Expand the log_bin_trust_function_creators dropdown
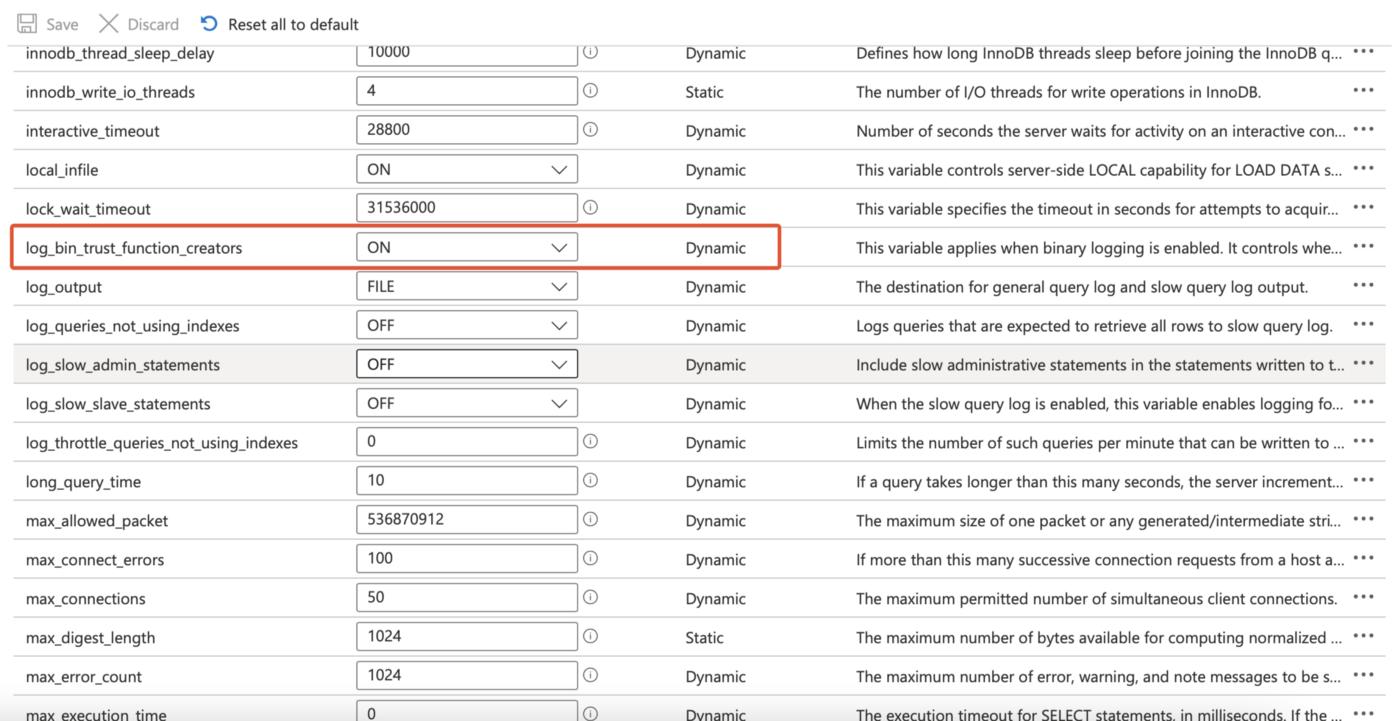The image size is (1400, 721). click(466, 247)
